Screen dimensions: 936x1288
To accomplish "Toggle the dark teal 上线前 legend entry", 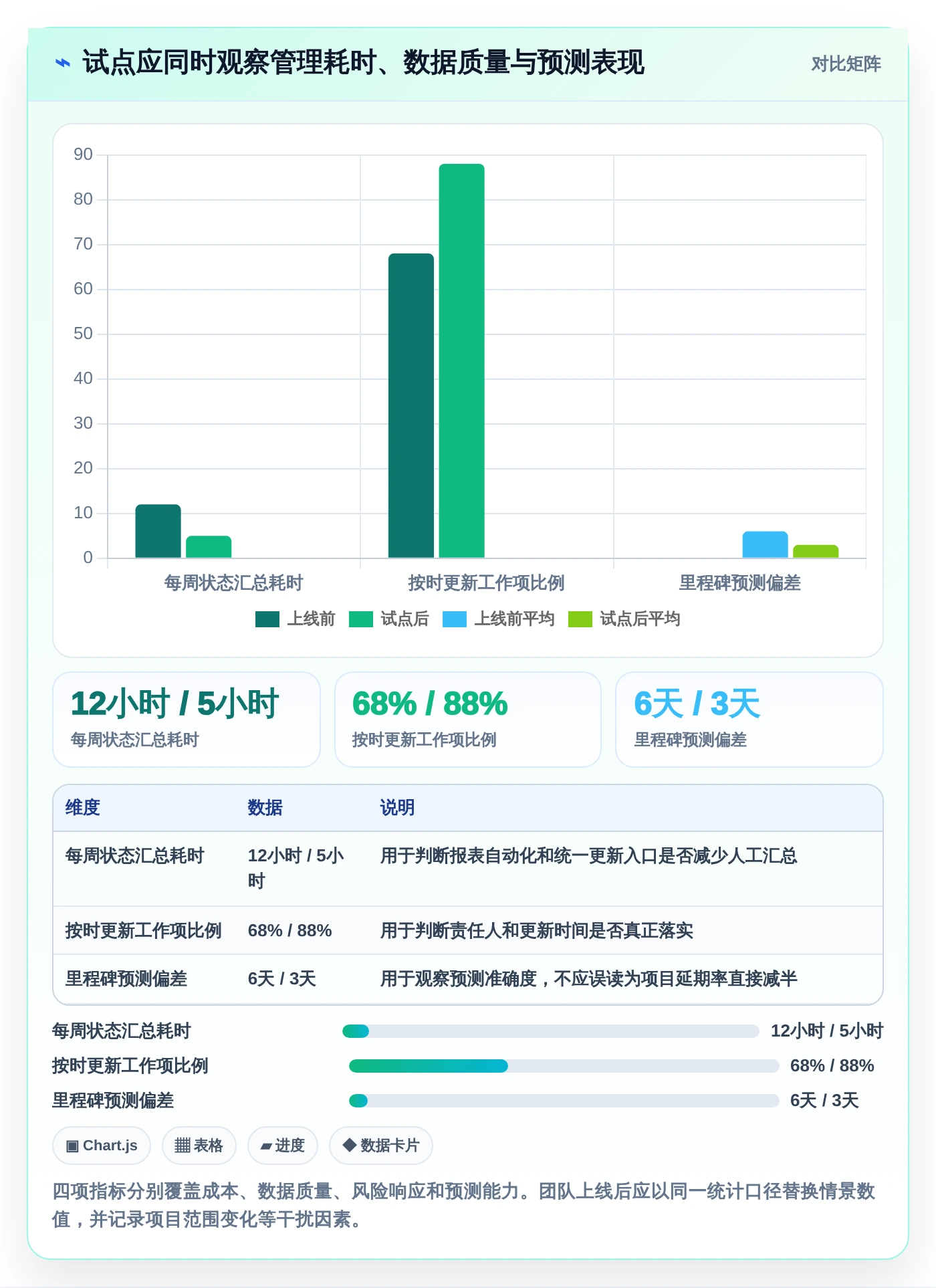I will pyautogui.click(x=295, y=619).
